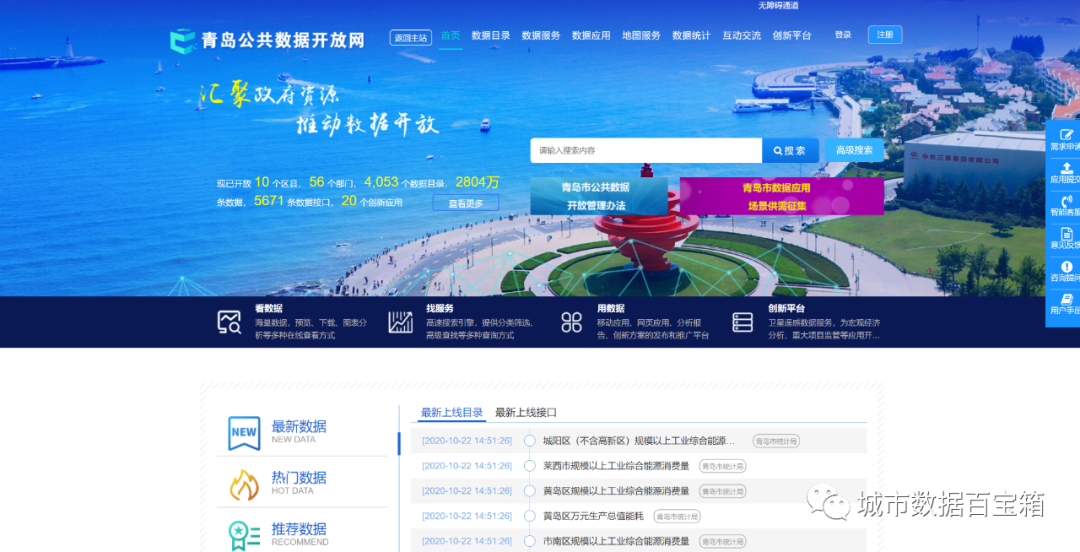Open 莱西市规模以上工业综合能源消费量 entry
This screenshot has height=552, width=1080.
pos(616,466)
